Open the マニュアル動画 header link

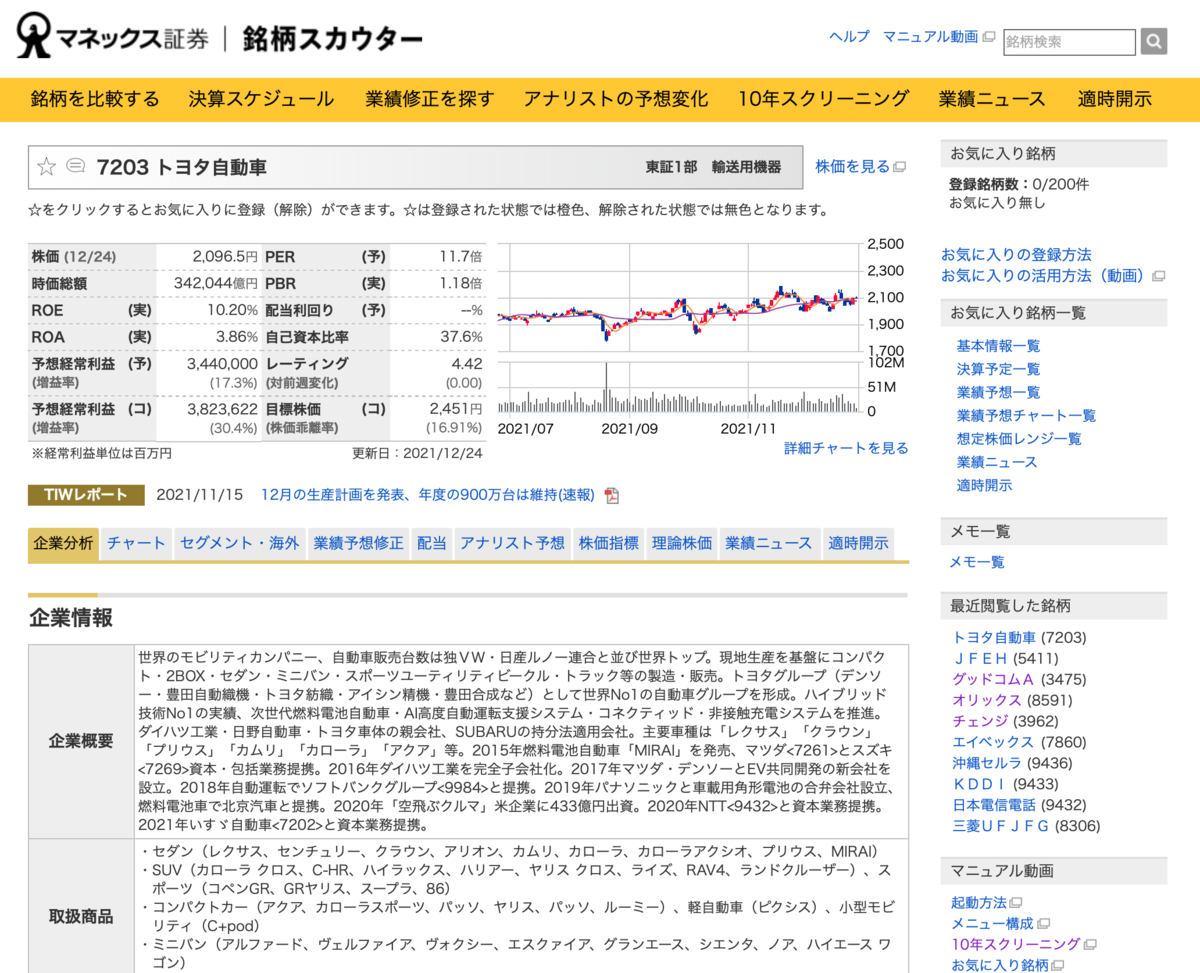pyautogui.click(x=930, y=37)
